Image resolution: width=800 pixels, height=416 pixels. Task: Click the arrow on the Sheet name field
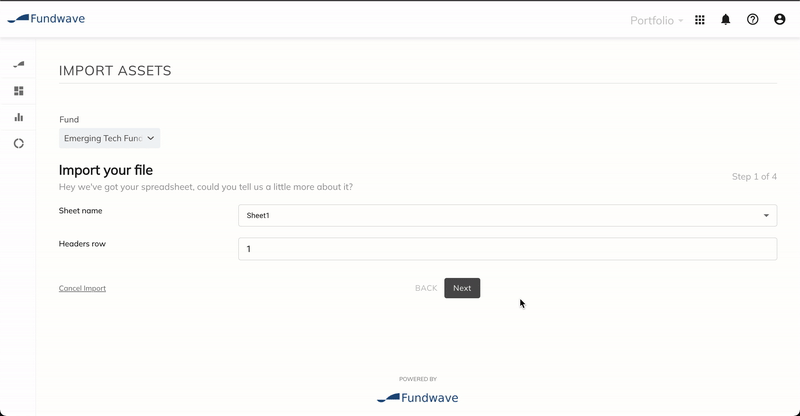pos(766,216)
